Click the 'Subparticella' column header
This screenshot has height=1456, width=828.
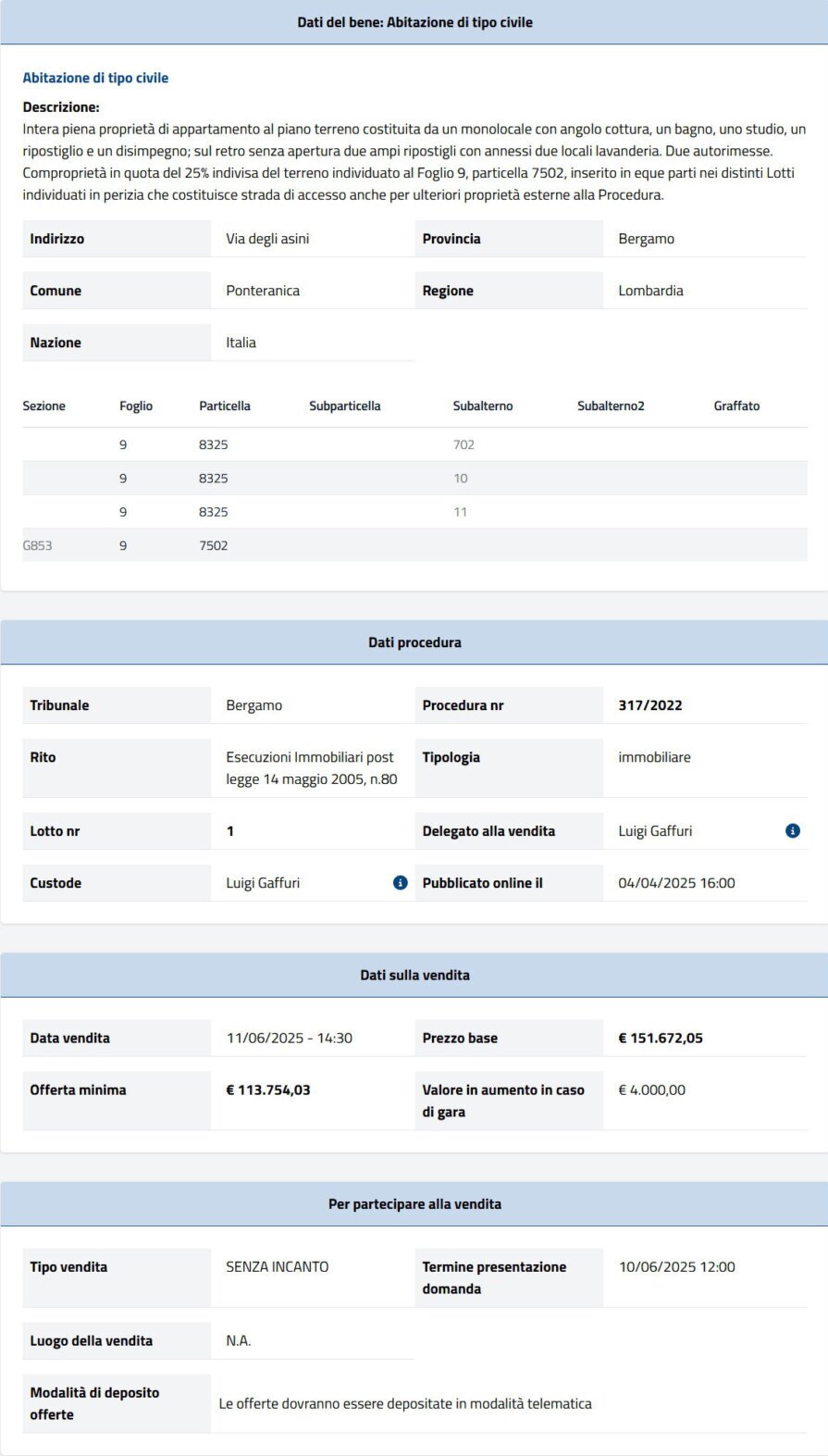point(345,406)
